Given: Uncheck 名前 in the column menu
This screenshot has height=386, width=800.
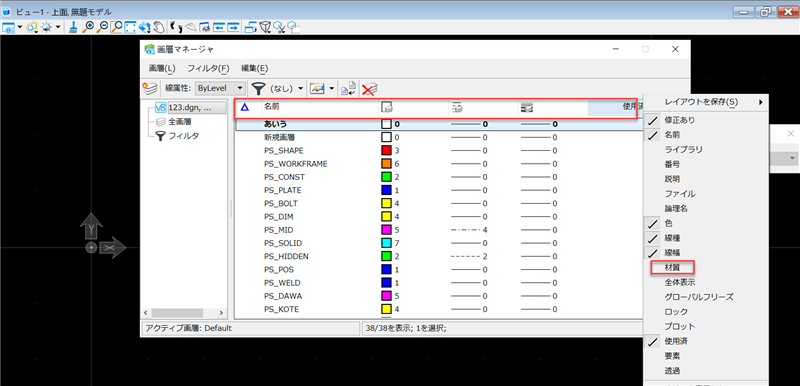Looking at the screenshot, I should pos(671,135).
